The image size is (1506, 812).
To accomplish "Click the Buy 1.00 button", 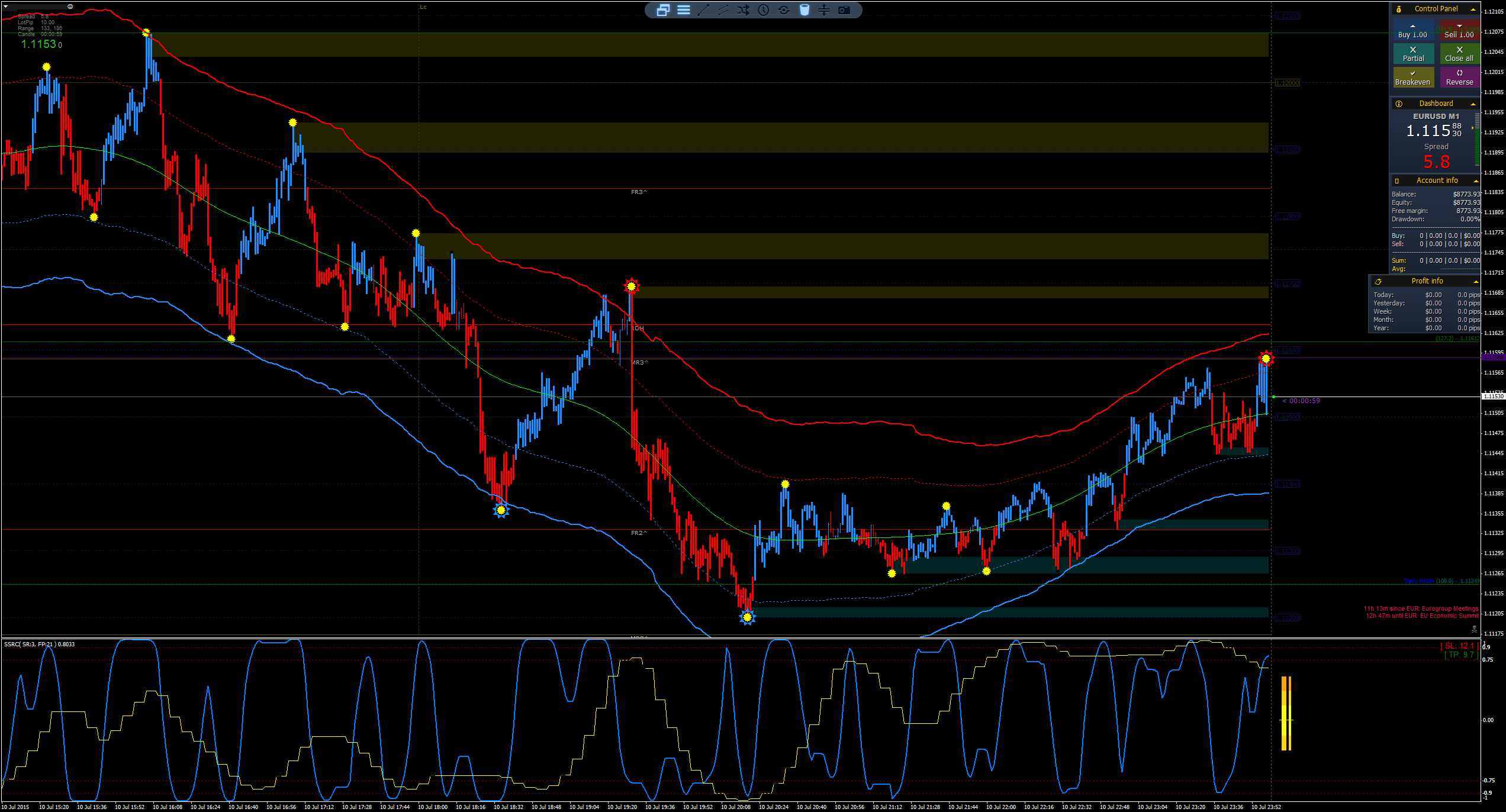I will click(x=1413, y=31).
